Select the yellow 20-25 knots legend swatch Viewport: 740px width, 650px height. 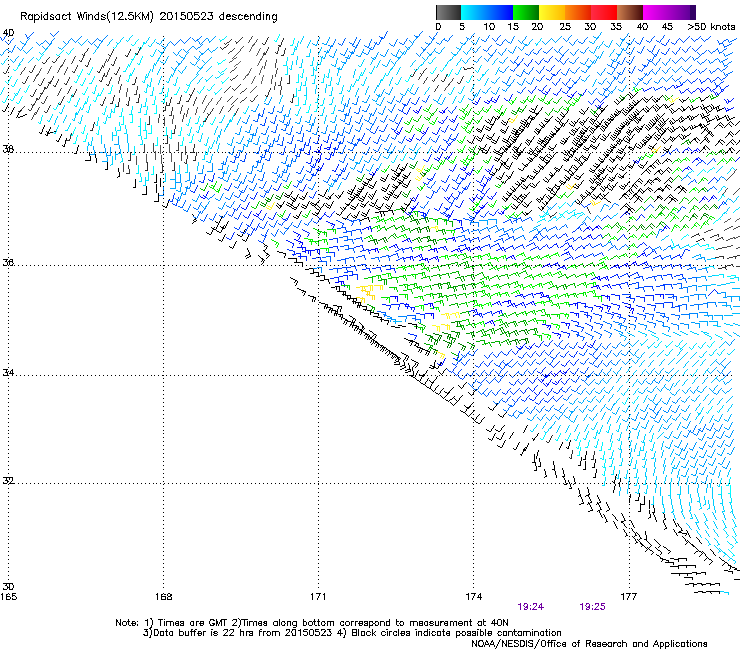pos(552,12)
